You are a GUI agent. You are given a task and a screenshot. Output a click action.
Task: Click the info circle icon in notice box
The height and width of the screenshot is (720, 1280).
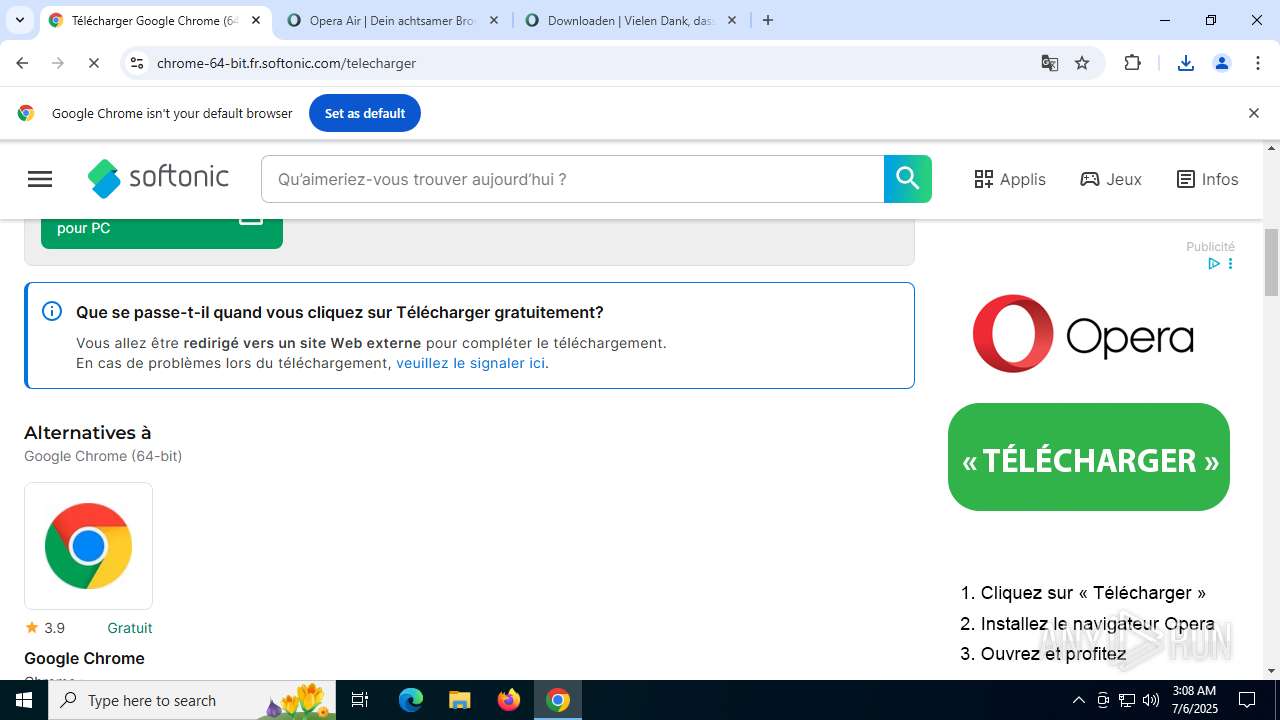(x=52, y=311)
